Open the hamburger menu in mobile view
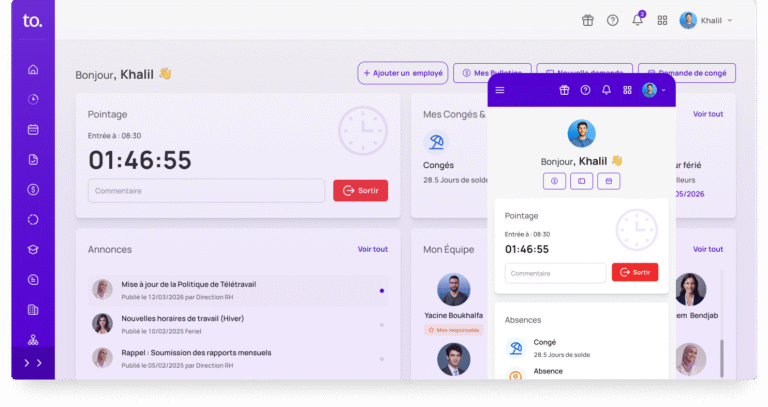Viewport: 768px width, 407px height. click(x=500, y=90)
